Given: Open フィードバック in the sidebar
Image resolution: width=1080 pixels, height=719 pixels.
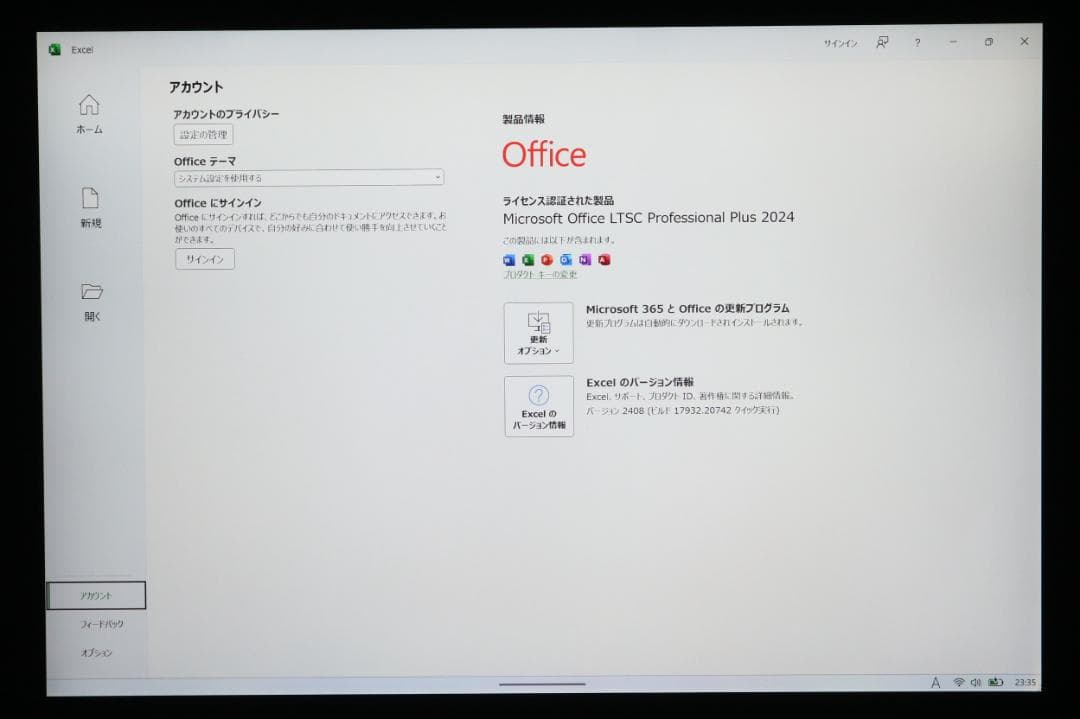Looking at the screenshot, I should (102, 624).
